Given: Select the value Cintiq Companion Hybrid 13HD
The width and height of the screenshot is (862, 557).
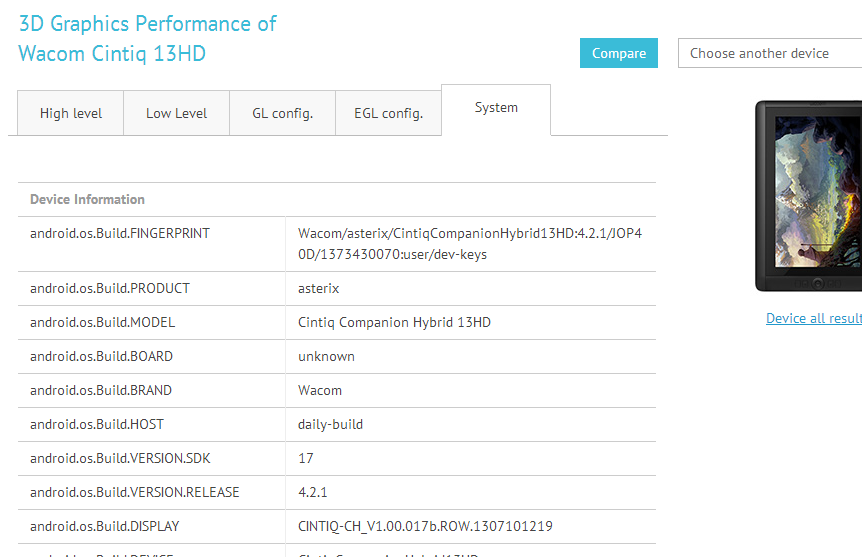Looking at the screenshot, I should [x=394, y=322].
